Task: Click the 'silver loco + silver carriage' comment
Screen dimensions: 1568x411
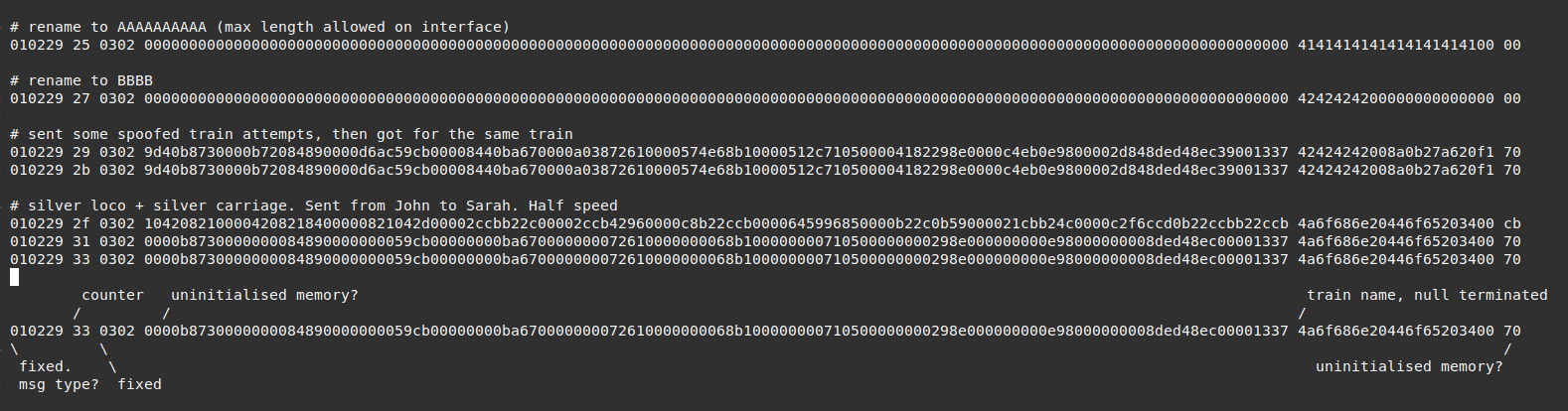Action: [313, 205]
